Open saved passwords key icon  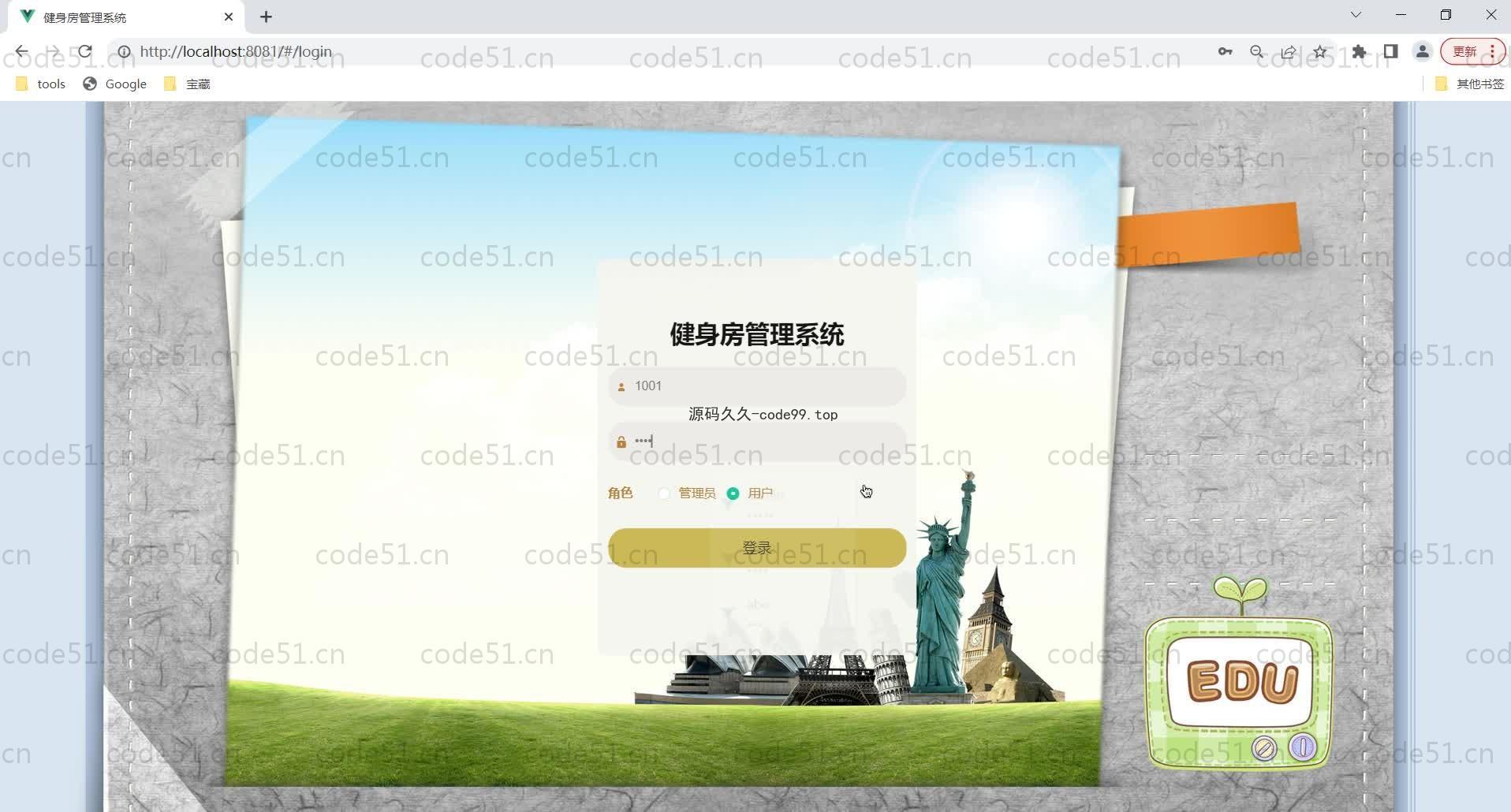pyautogui.click(x=1225, y=51)
